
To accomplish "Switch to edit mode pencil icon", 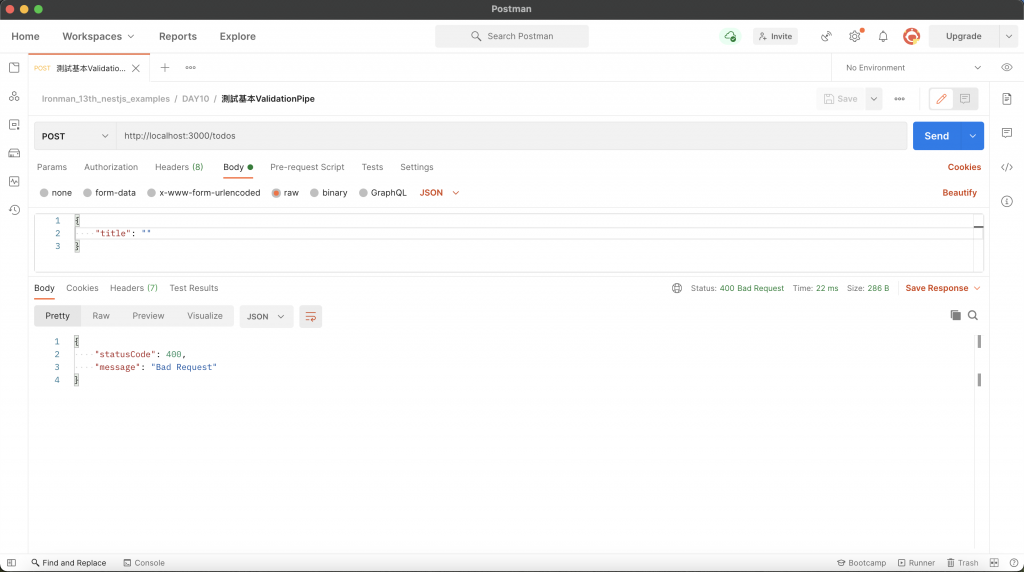I will point(941,99).
